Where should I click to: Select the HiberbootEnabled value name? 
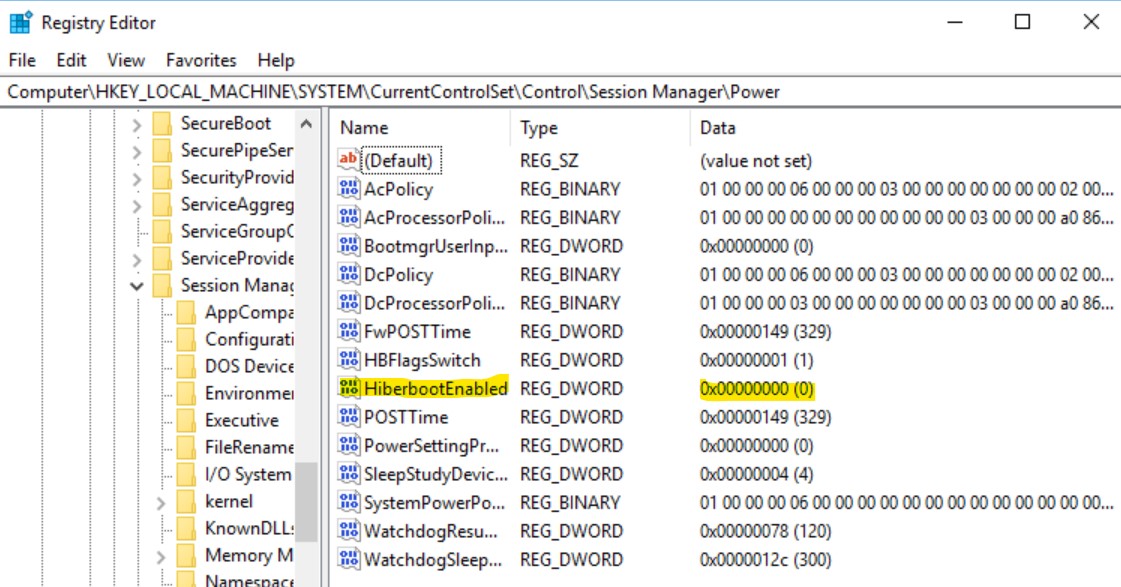click(x=435, y=388)
